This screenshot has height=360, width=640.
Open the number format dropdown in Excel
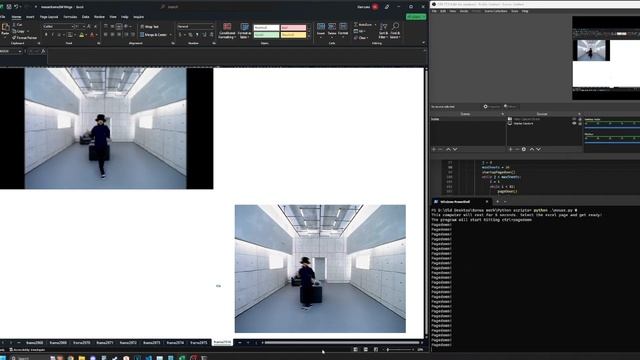pos(211,27)
